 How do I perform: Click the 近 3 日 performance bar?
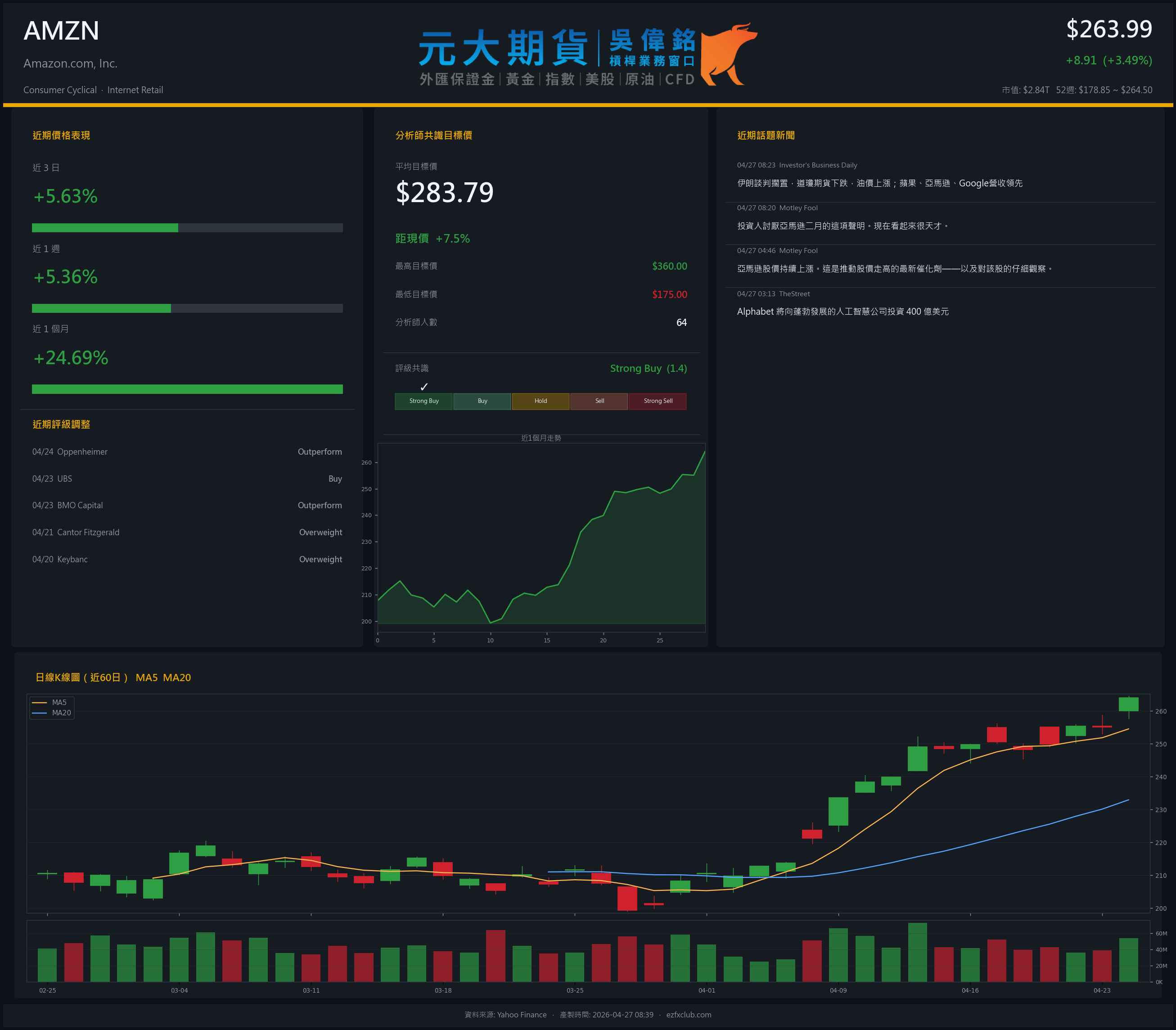click(x=187, y=228)
